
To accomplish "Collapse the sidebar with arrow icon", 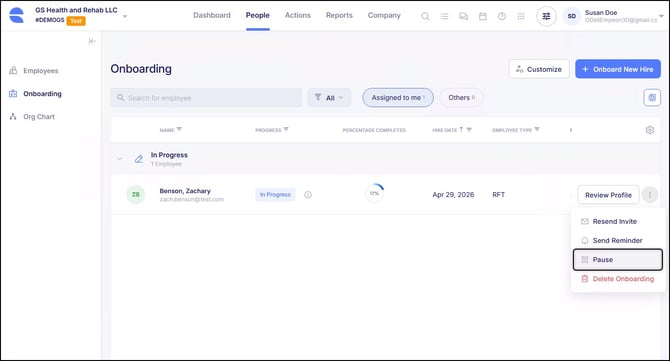I will point(92,41).
